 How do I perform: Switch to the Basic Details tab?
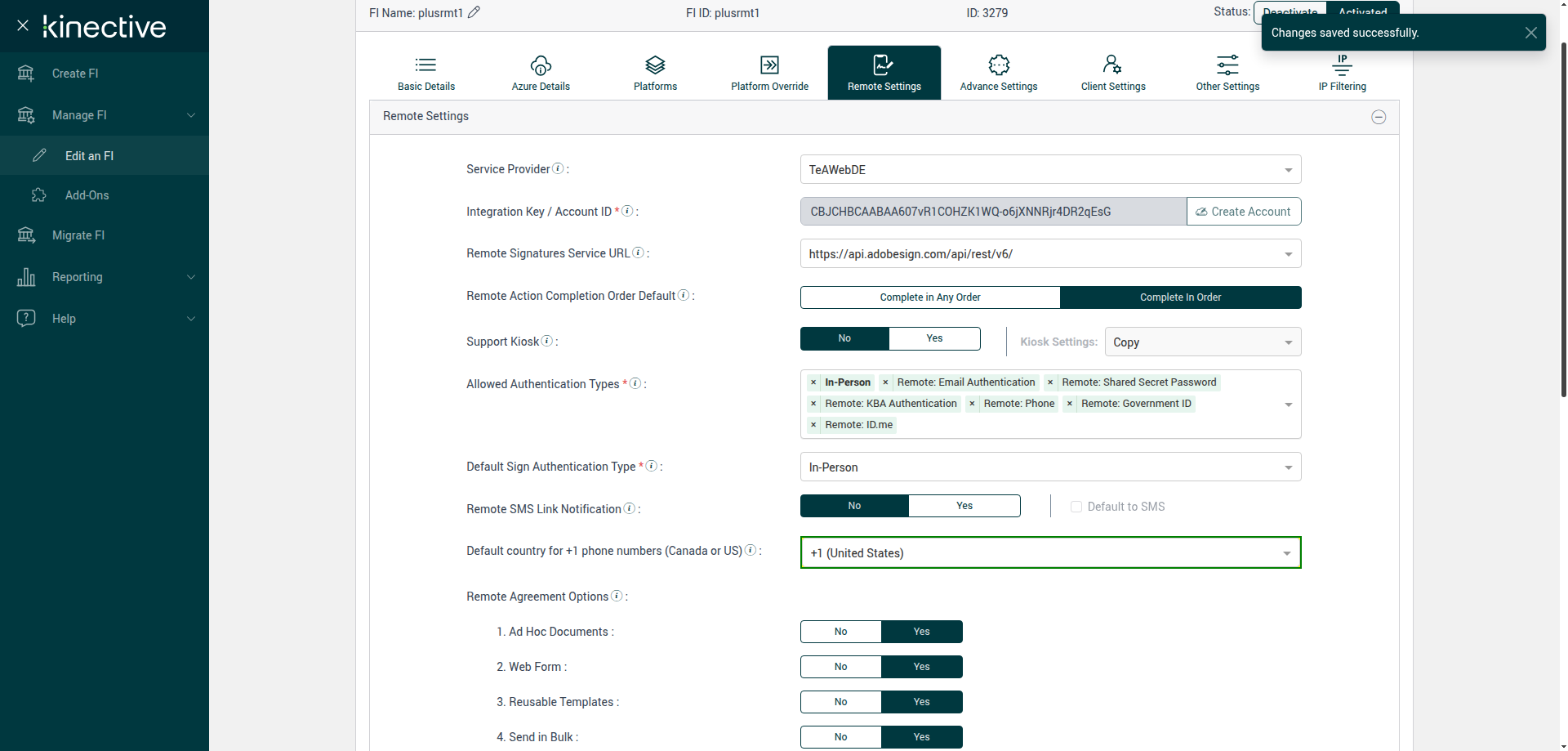pyautogui.click(x=426, y=73)
